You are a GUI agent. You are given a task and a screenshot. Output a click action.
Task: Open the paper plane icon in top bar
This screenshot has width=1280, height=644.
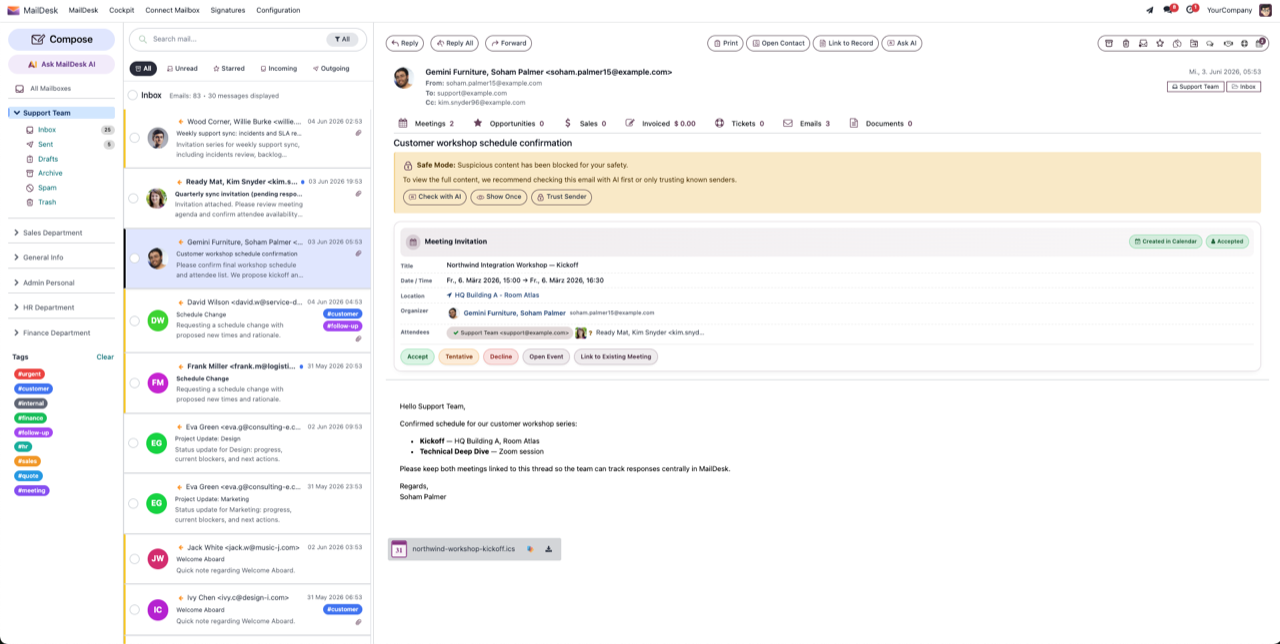coord(1149,10)
